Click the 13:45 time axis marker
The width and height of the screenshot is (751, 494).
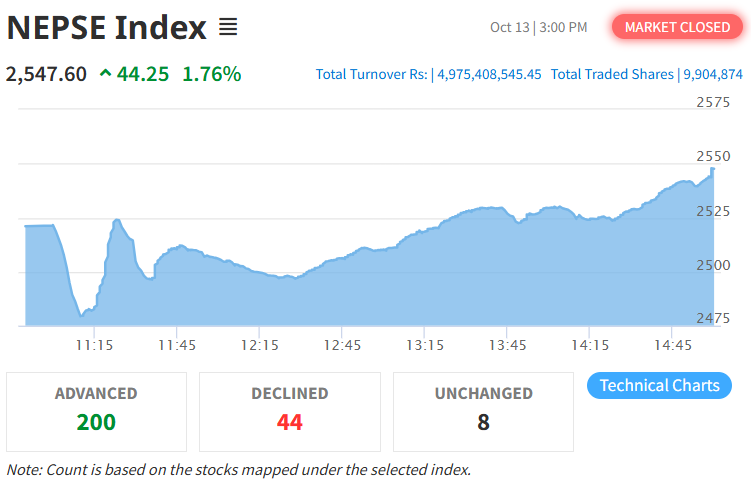tap(507, 345)
